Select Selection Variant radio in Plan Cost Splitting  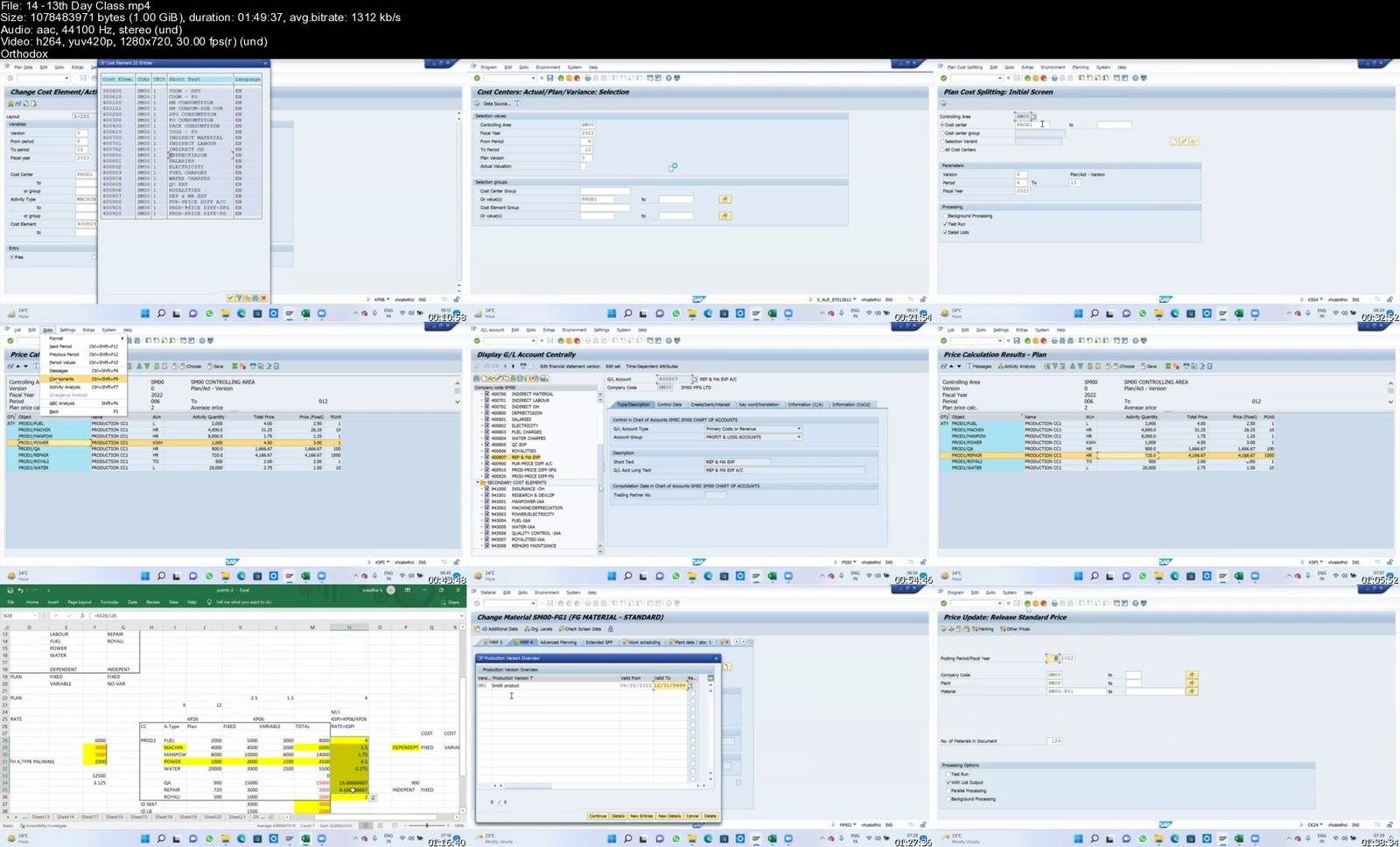point(942,141)
